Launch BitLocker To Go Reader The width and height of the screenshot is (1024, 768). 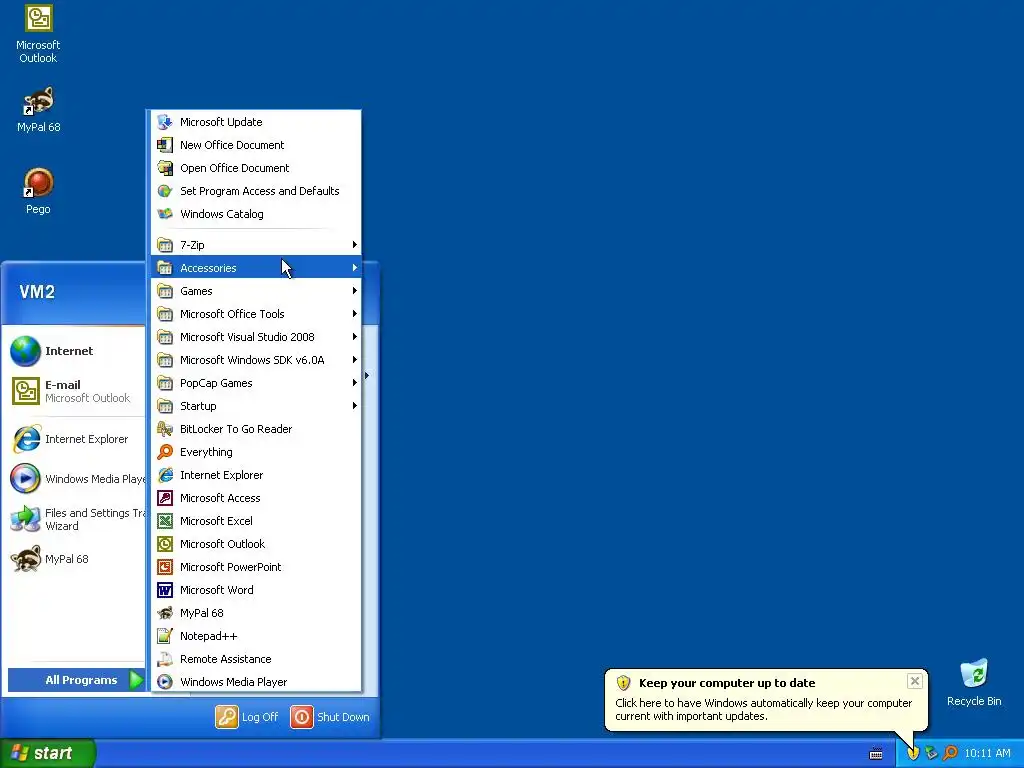coord(255,429)
